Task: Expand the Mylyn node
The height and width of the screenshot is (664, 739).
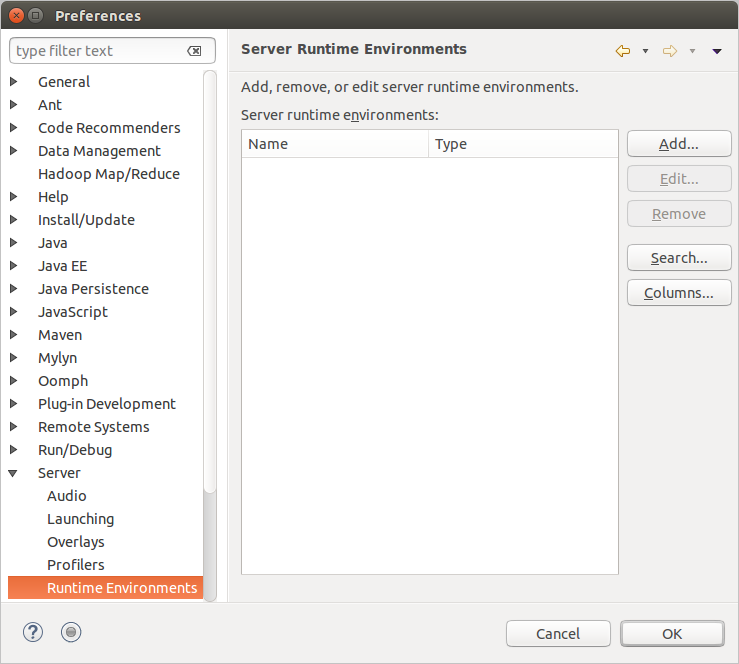Action: pyautogui.click(x=14, y=358)
